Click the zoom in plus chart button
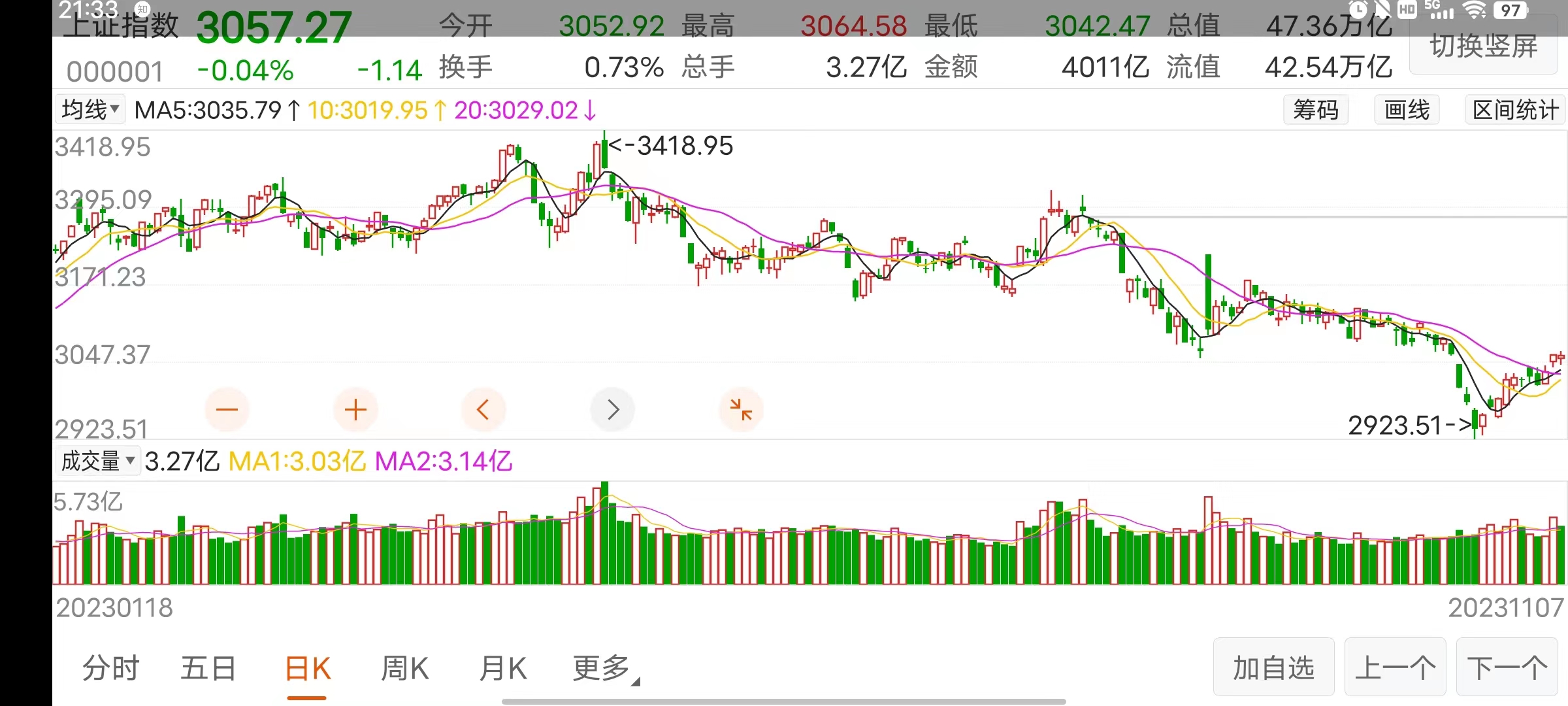Screen dimensions: 1568x706 pos(355,410)
